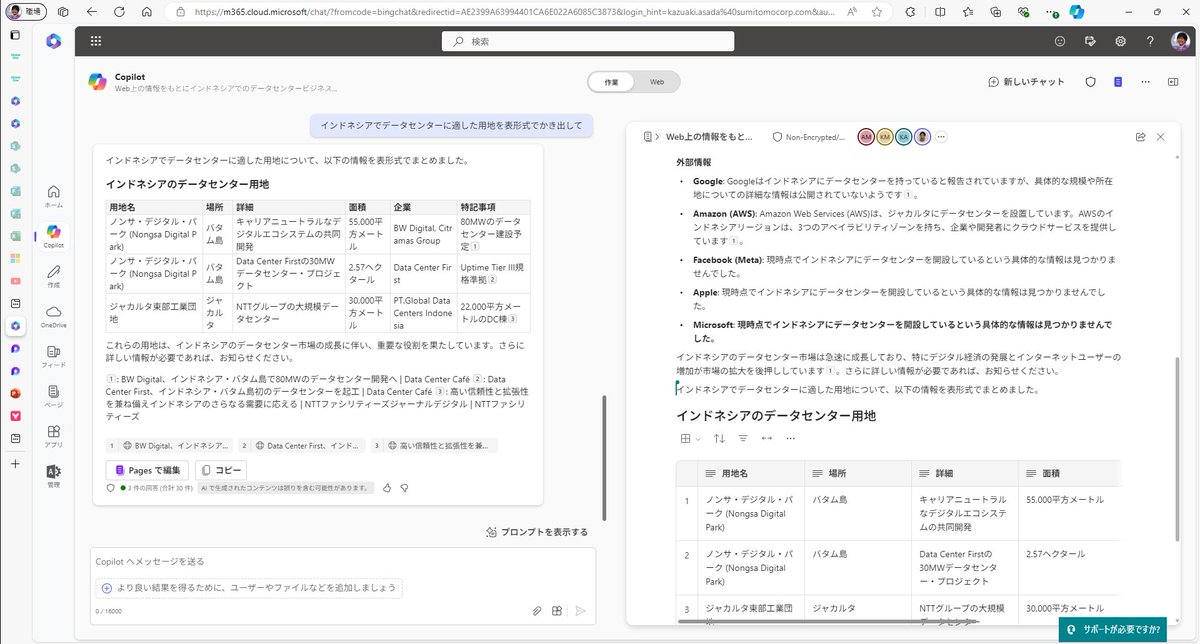Switch to the 作業 (Work) mode toggle
Screen dimensions: 1200x644
[611, 82]
